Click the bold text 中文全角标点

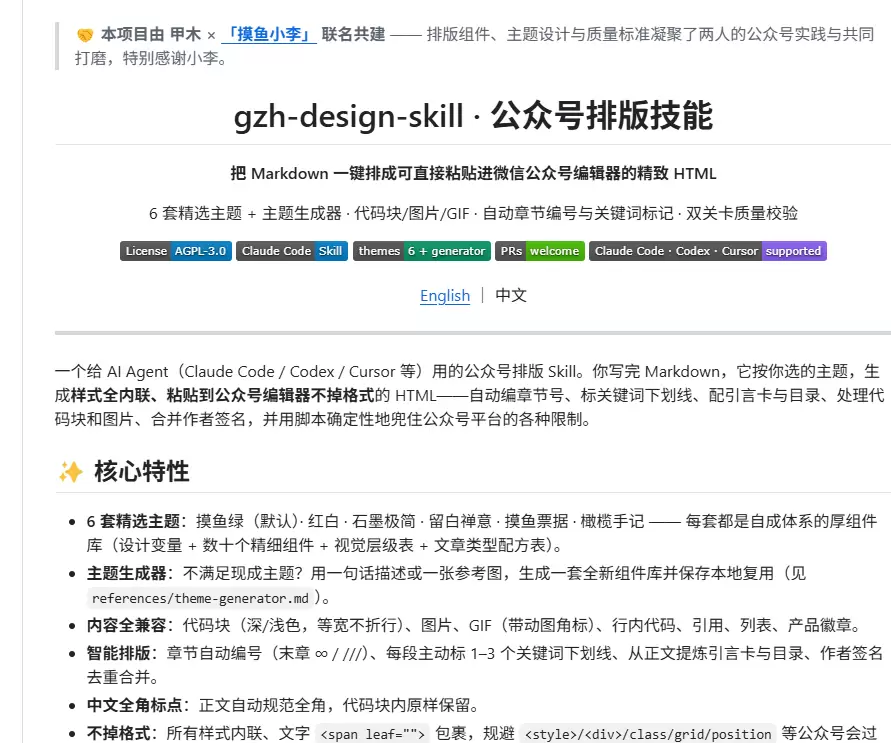[135, 705]
